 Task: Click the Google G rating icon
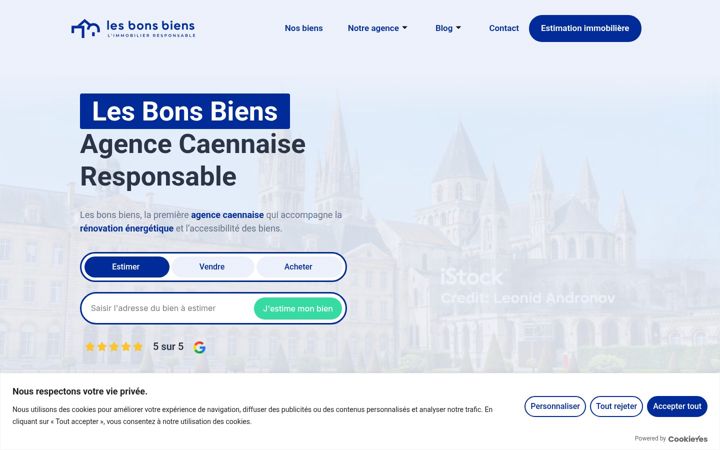pyautogui.click(x=199, y=347)
